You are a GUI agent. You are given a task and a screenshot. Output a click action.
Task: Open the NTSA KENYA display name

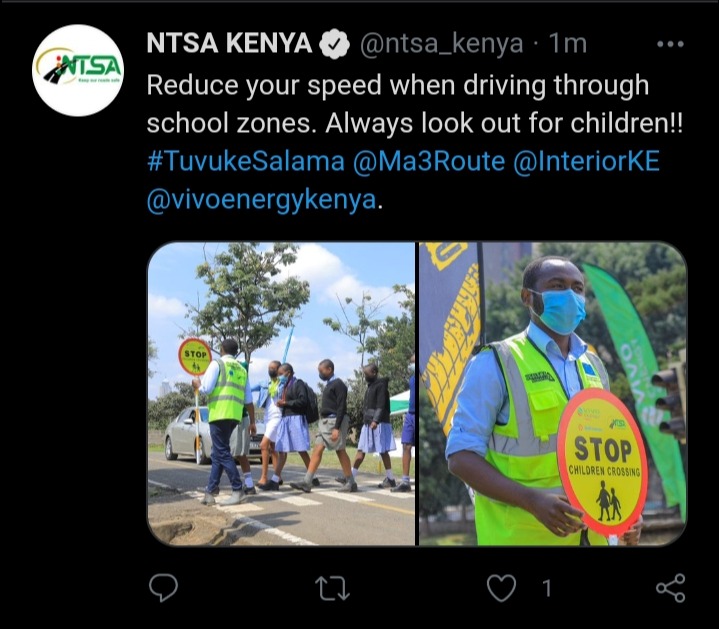(x=230, y=44)
